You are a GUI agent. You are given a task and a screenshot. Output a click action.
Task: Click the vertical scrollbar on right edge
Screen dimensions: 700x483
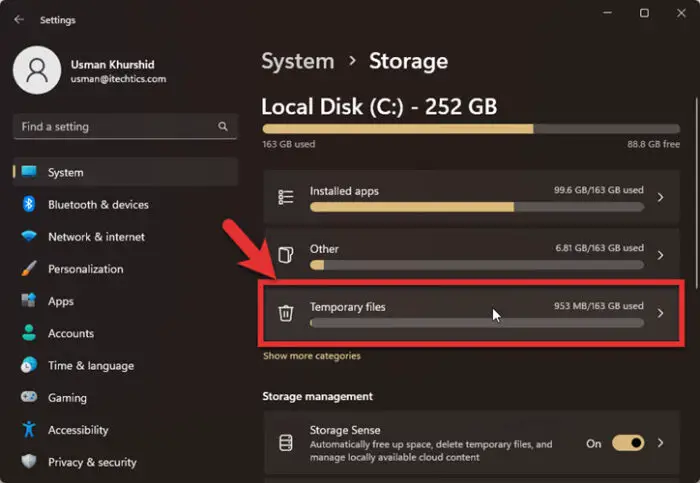click(x=696, y=193)
